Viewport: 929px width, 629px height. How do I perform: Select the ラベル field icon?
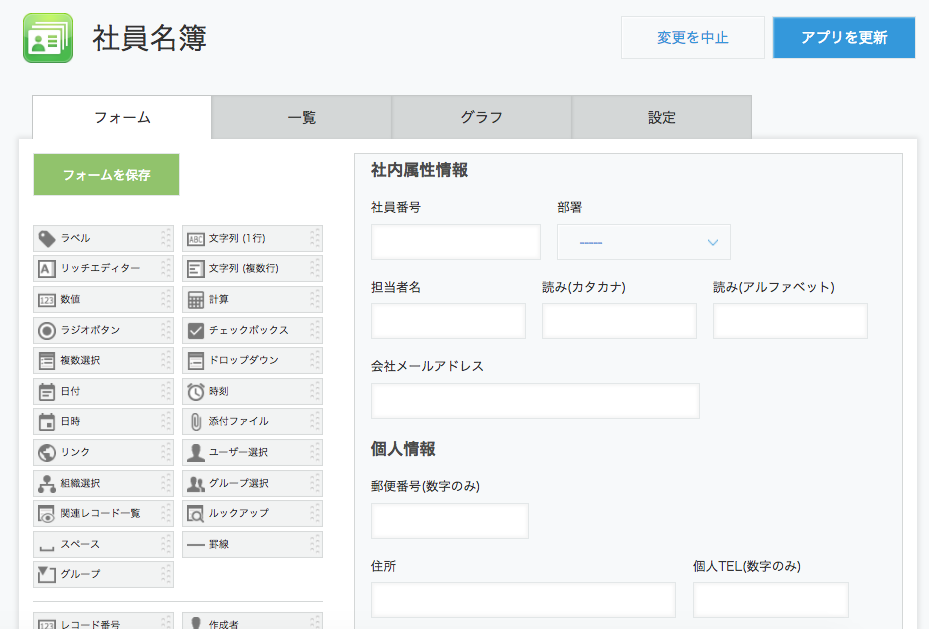pyautogui.click(x=47, y=239)
